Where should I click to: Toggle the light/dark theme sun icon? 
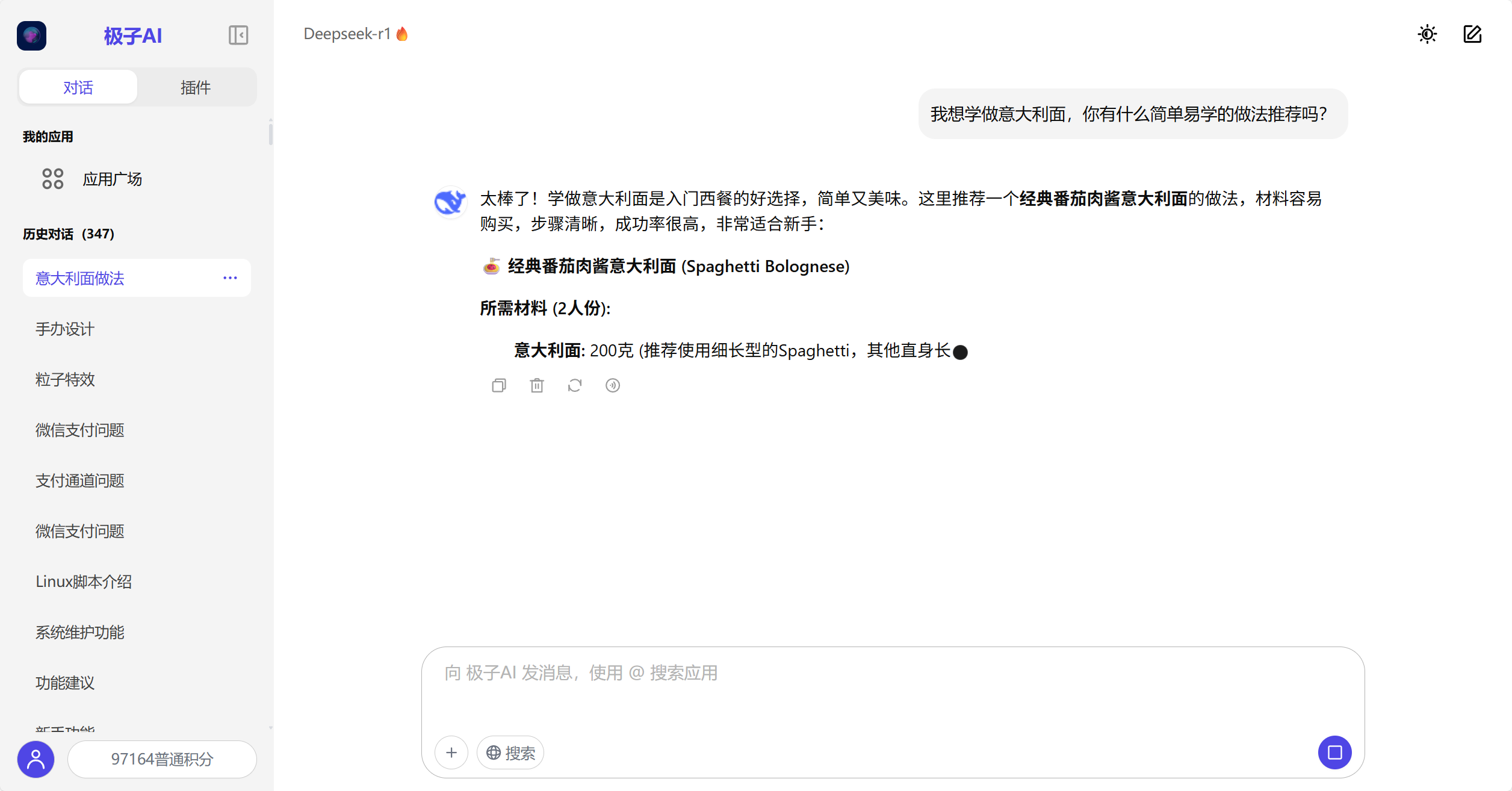[x=1427, y=34]
